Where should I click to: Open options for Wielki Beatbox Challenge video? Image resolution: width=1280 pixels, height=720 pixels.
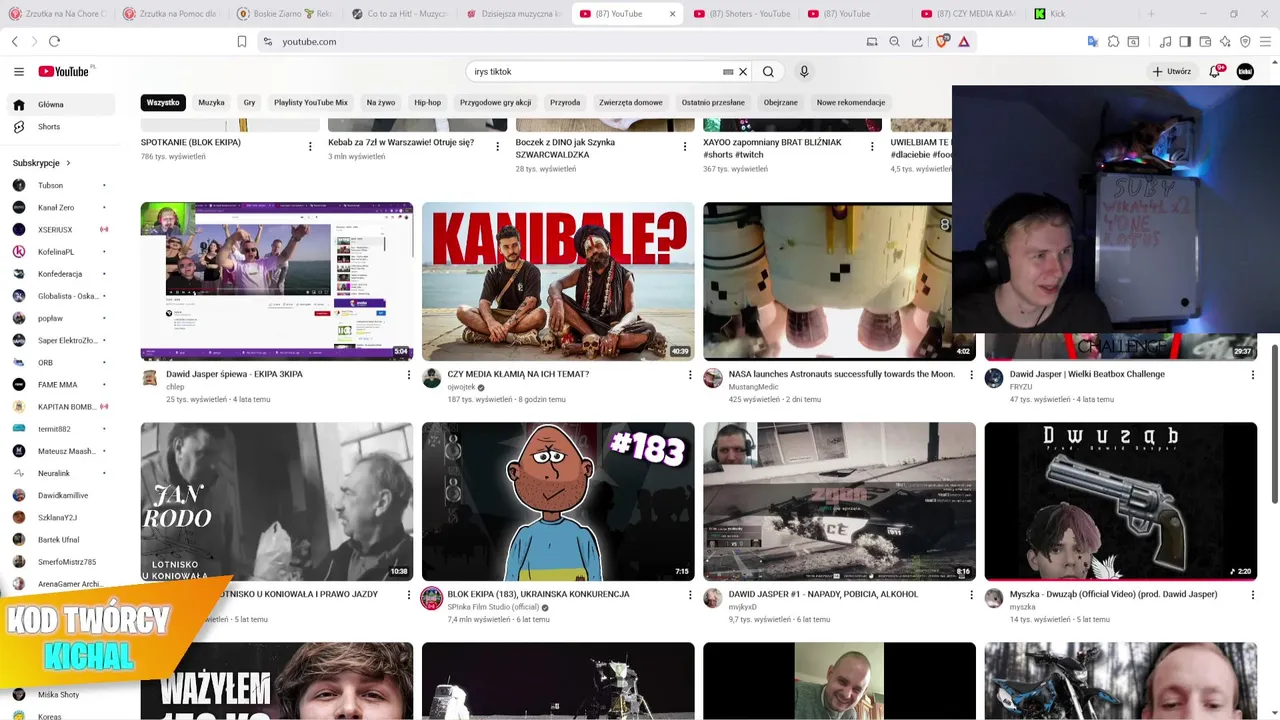click(x=1252, y=375)
